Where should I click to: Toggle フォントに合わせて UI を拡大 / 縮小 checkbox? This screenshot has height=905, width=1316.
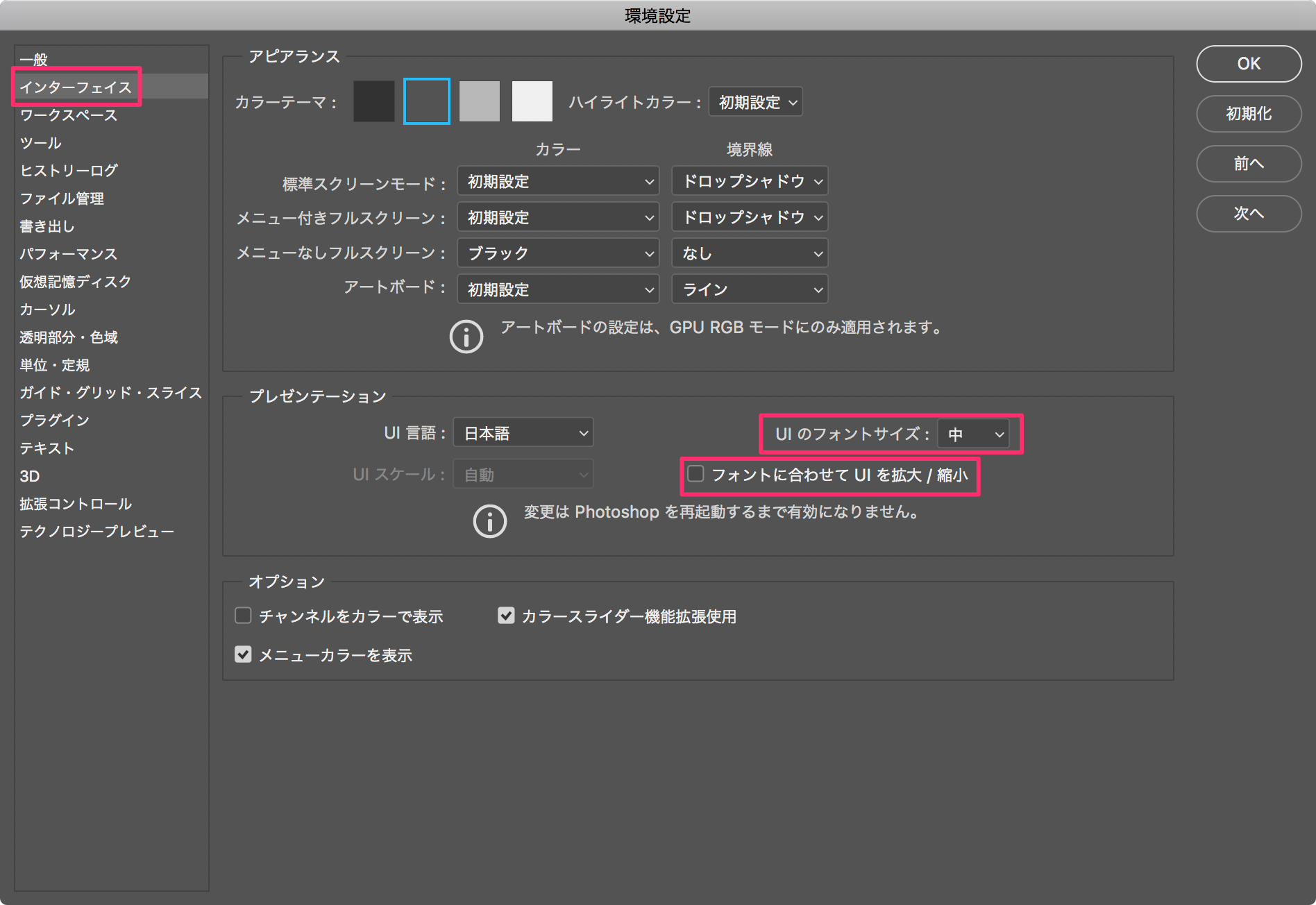tap(695, 474)
